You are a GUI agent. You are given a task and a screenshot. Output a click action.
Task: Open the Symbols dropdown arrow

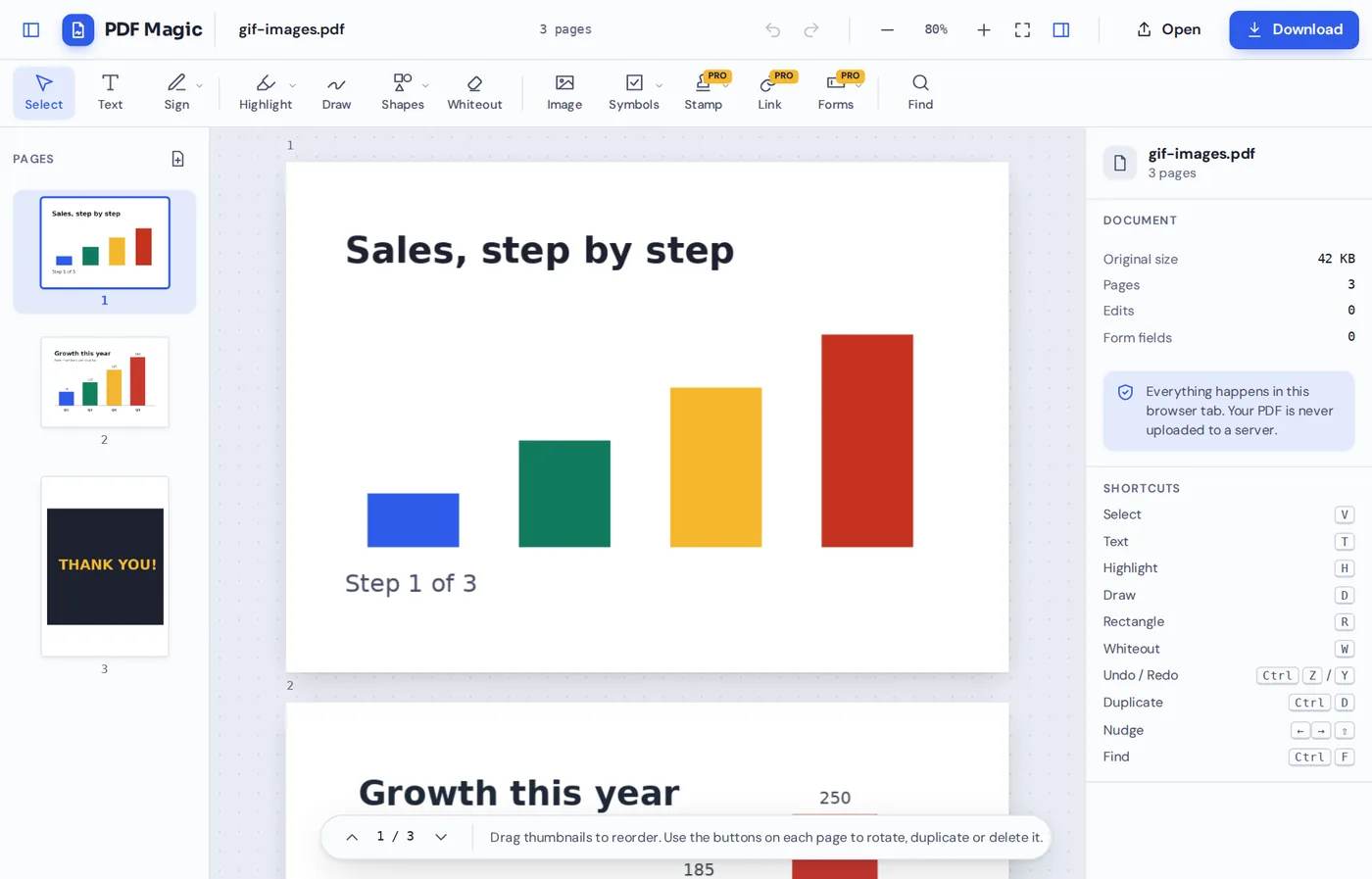coord(659,86)
